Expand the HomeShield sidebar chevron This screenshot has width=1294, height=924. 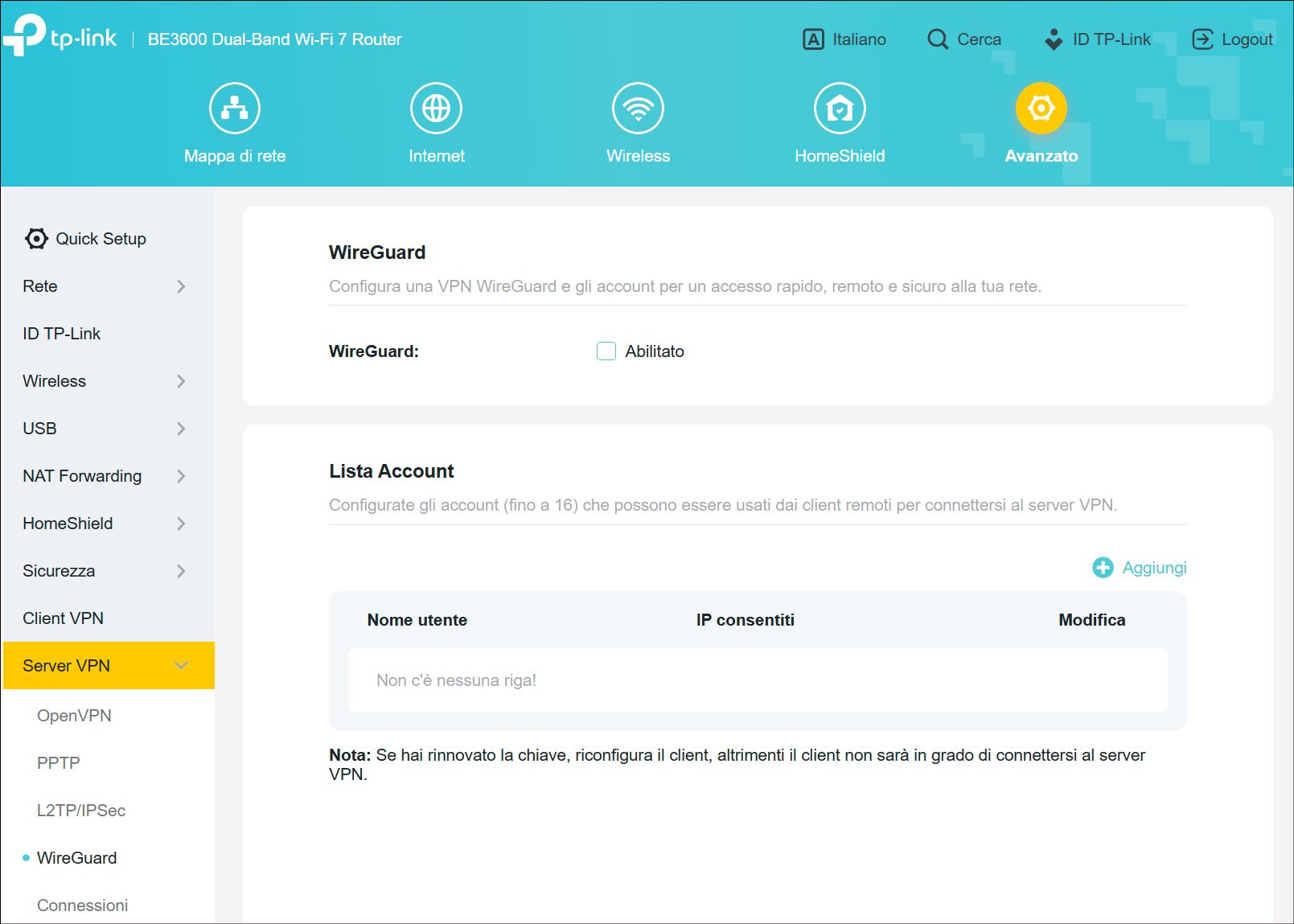[x=181, y=524]
